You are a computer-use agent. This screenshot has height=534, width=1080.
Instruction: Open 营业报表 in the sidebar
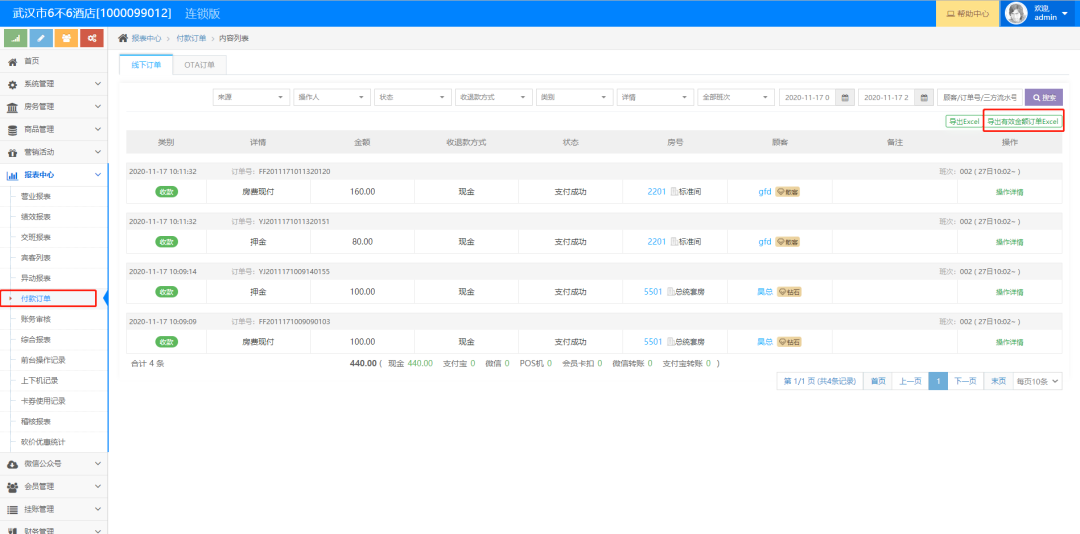point(36,196)
